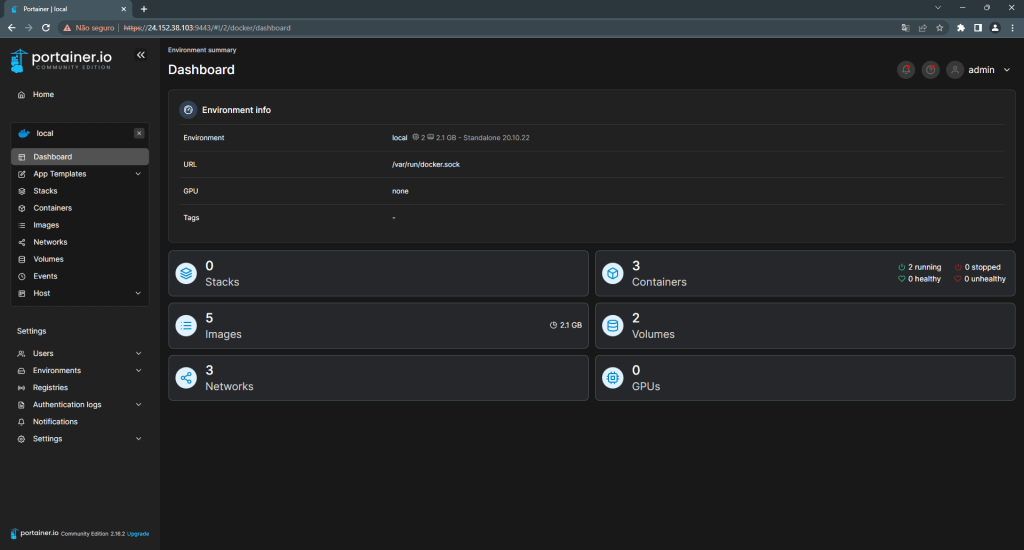The width and height of the screenshot is (1024, 550).
Task: Expand the Host chevron
Action: click(x=138, y=293)
